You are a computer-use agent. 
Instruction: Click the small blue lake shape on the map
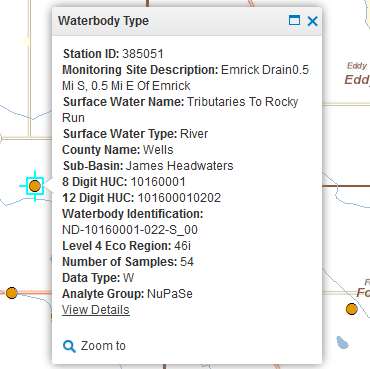coord(342,343)
